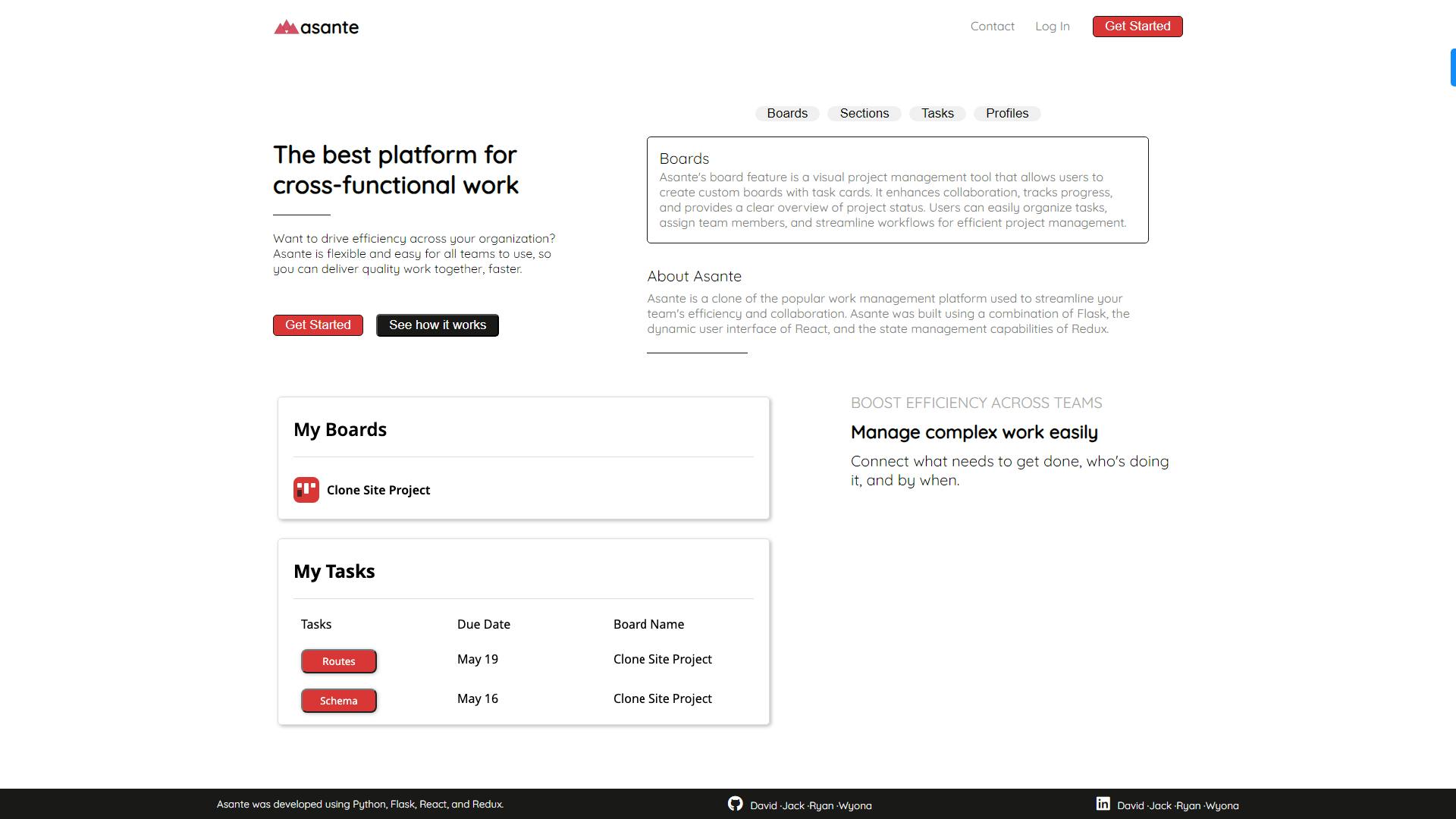Screen dimensions: 1456x819
Task: Open the Routes task button
Action: coord(338,661)
